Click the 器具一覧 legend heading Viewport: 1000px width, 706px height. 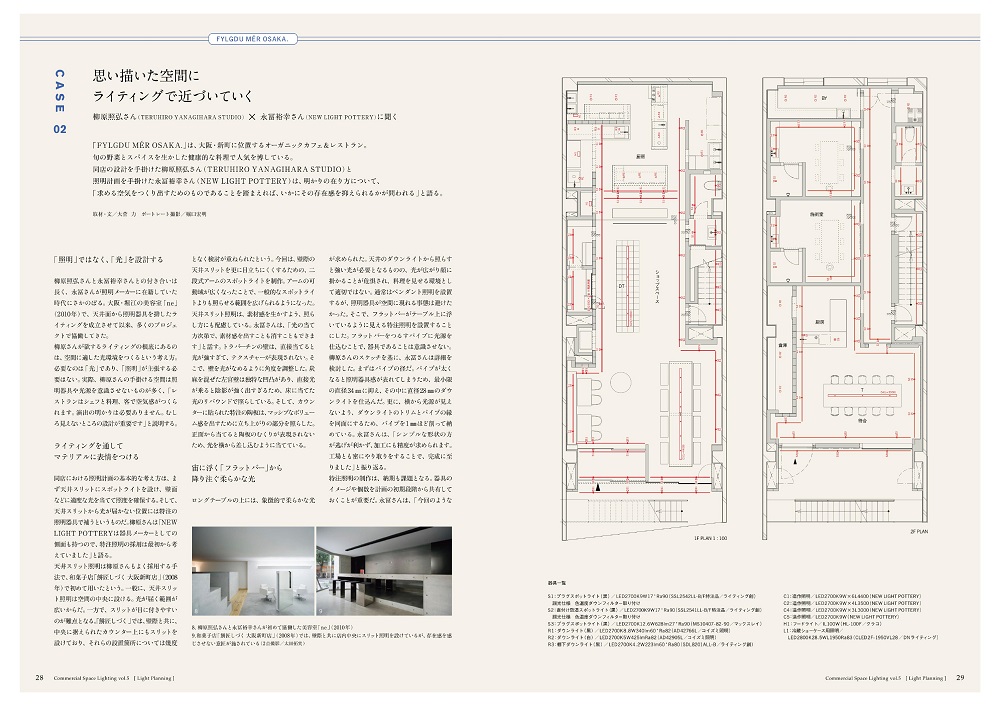coord(557,583)
